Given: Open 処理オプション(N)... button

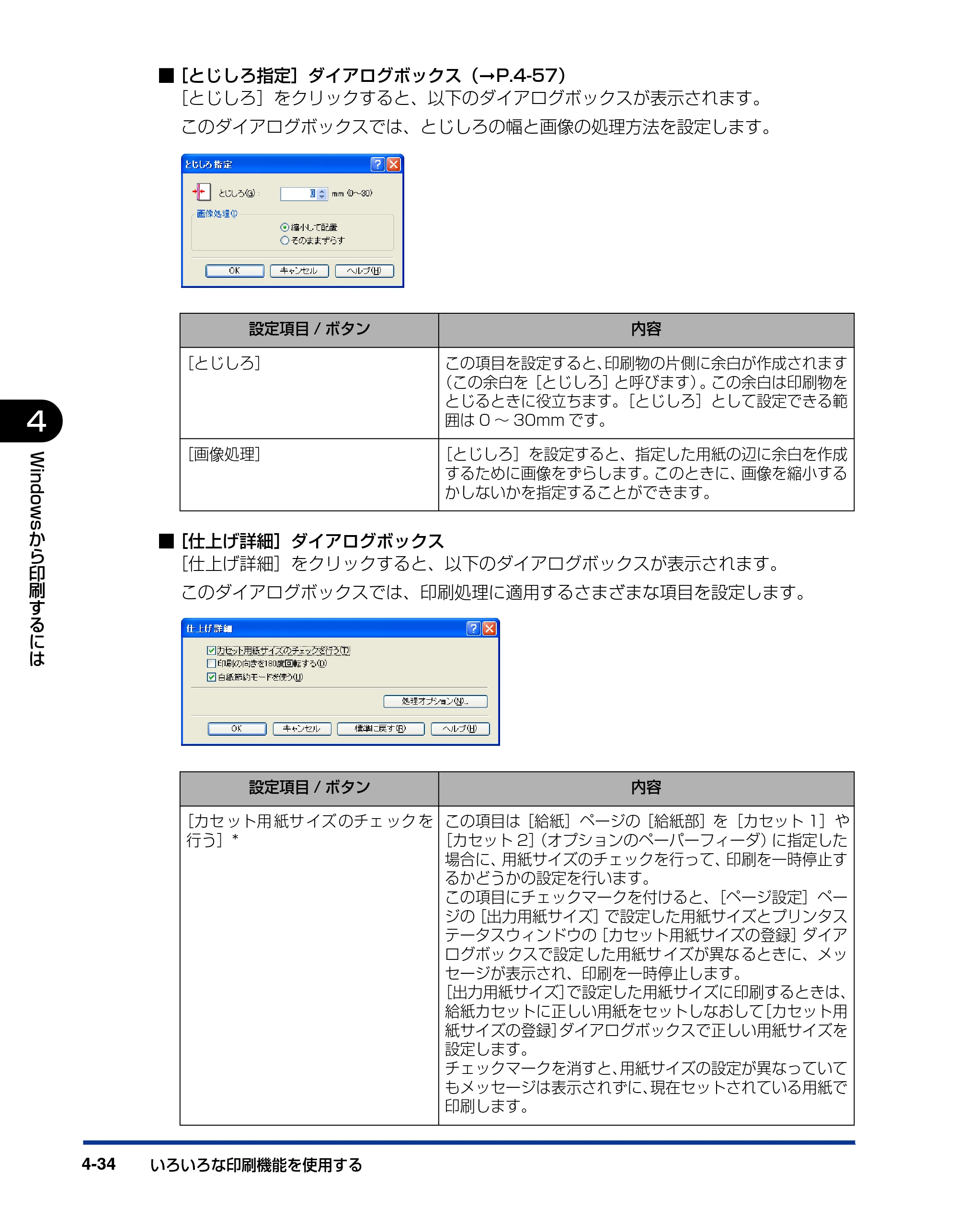Looking at the screenshot, I should pos(435,701).
